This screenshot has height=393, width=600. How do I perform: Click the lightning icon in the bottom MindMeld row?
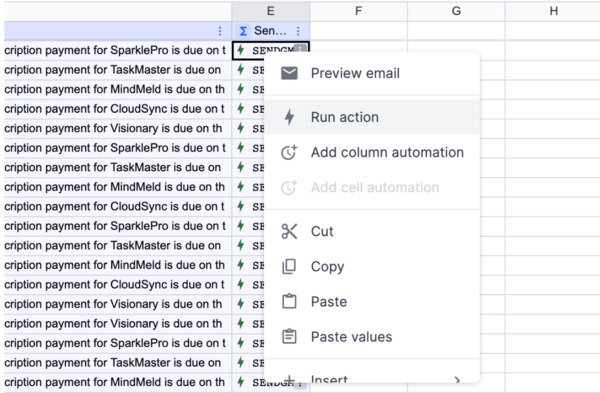tap(241, 382)
